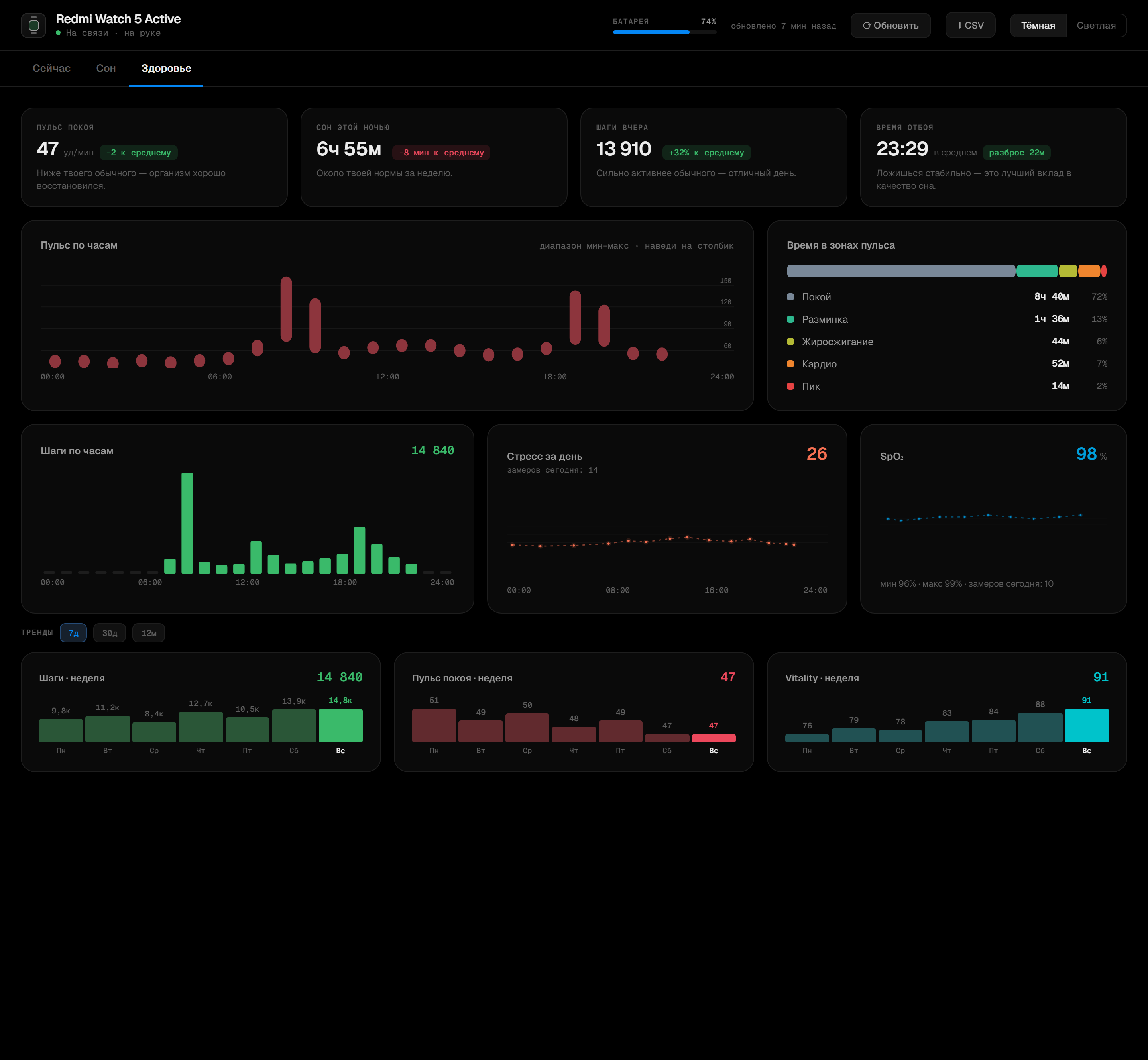Click the SpO₂ value 98

coord(1086,454)
